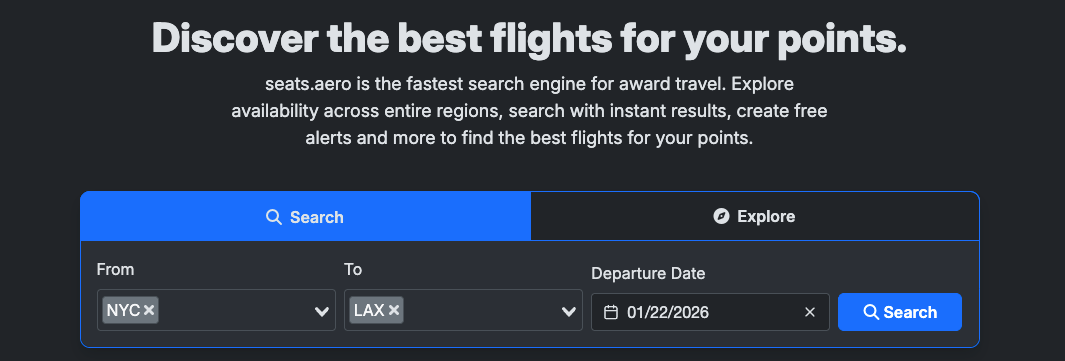Viewport: 1065px width, 361px height.
Task: Focus the empty area of the From input
Action: tap(234, 310)
